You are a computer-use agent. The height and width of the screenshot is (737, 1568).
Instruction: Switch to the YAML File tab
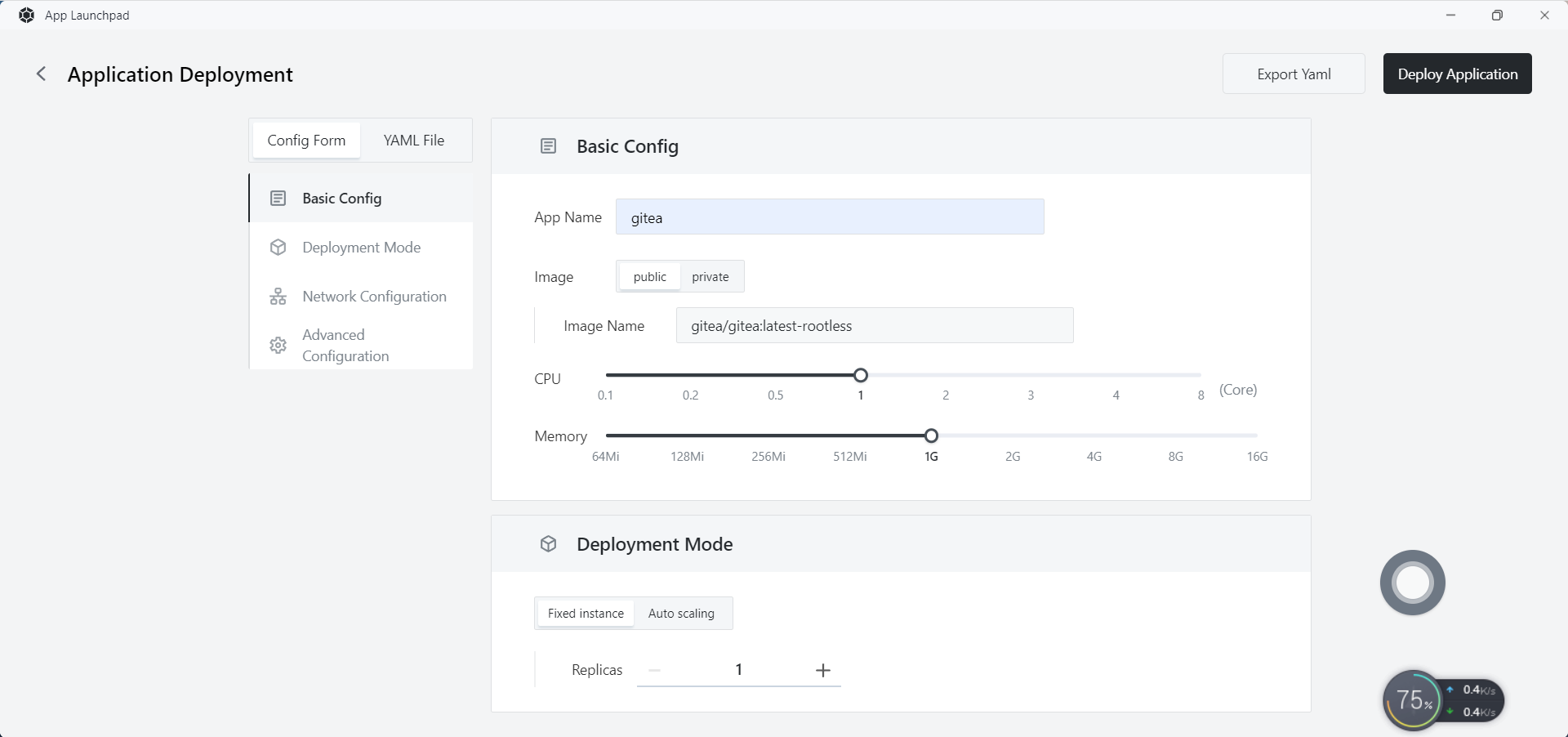[414, 141]
